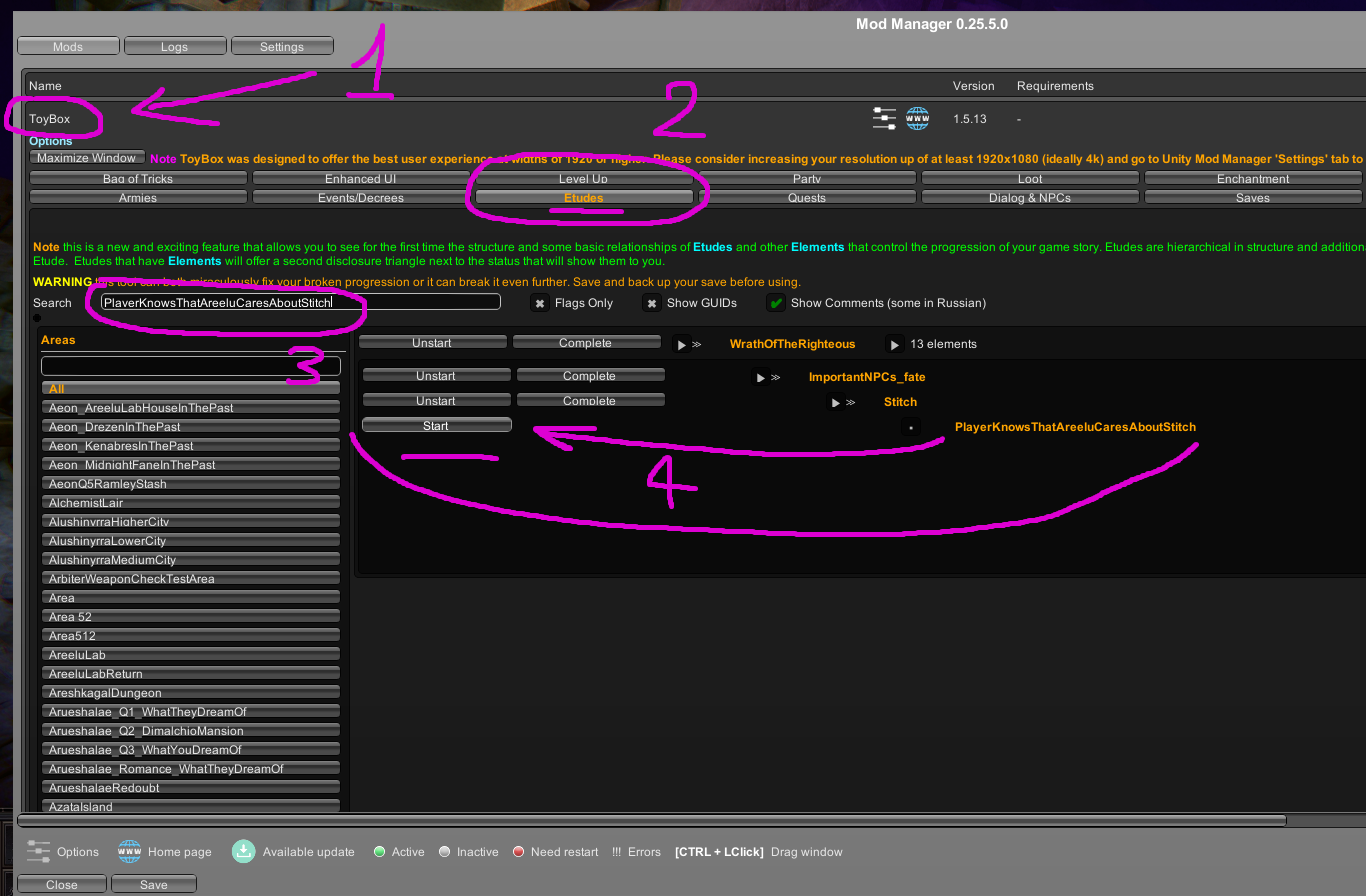This screenshot has height=896, width=1366.
Task: Select the Enhanced UI tab
Action: point(361,178)
